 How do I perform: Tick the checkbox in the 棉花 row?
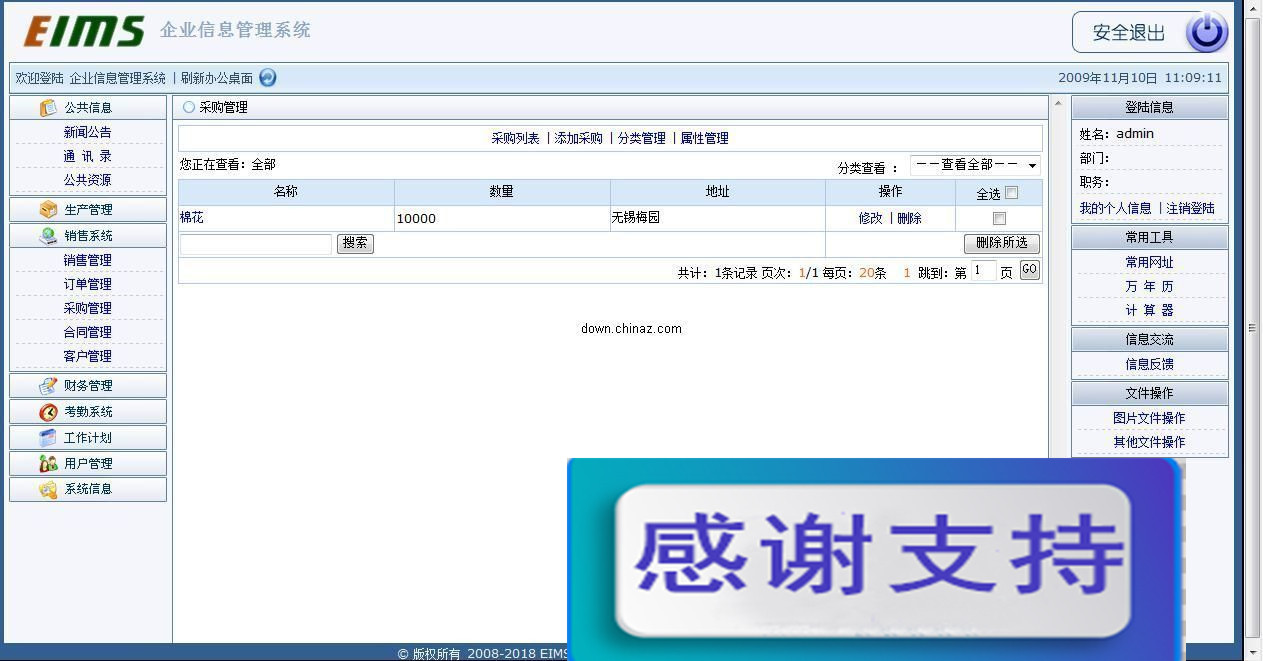click(x=999, y=218)
